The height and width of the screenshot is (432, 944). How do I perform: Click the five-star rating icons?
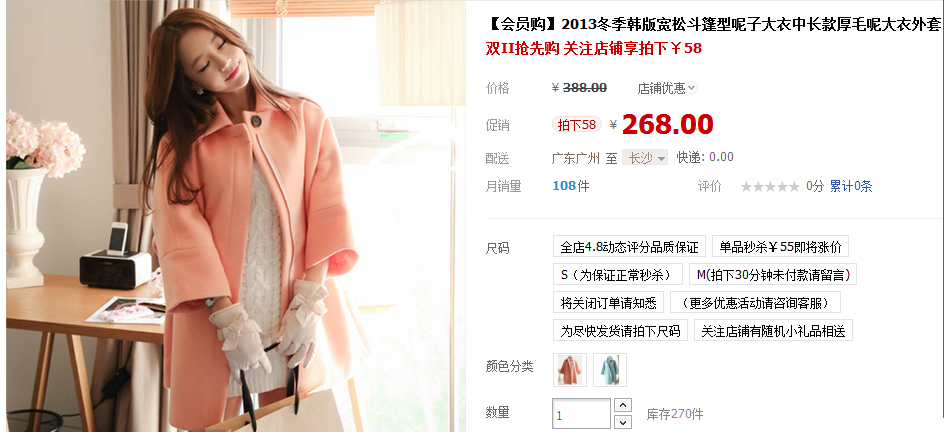pos(770,187)
